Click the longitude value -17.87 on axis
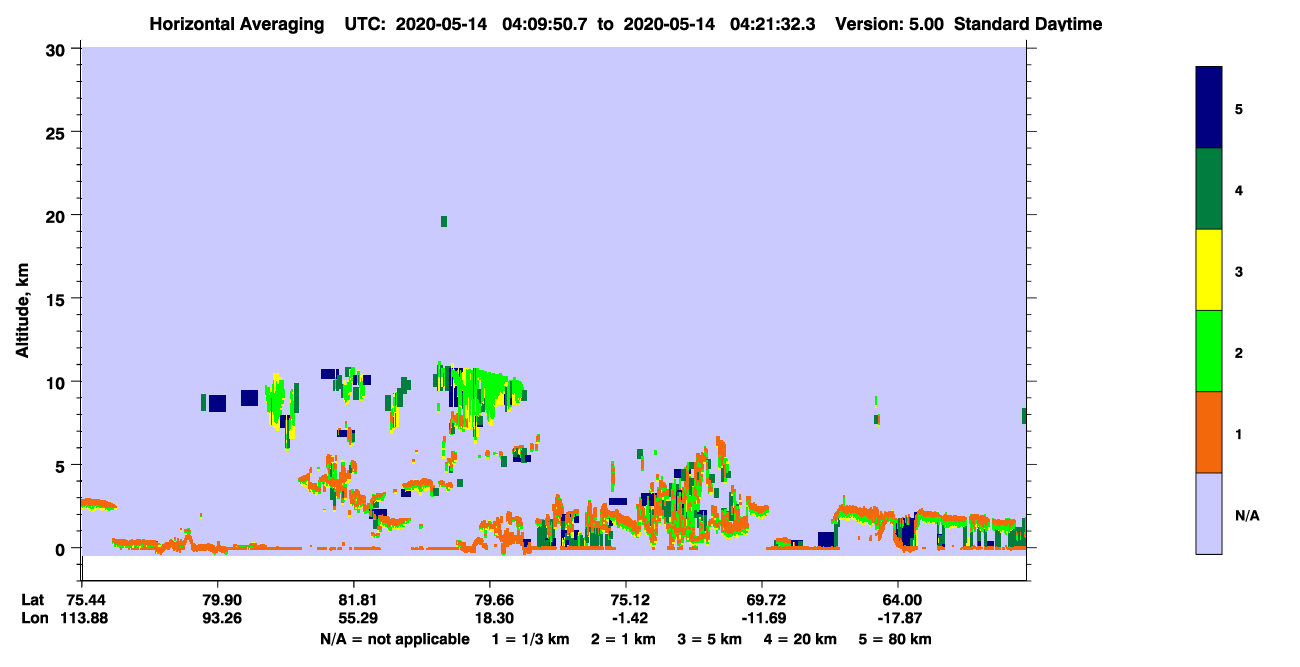This screenshot has height=667, width=1300. [x=898, y=618]
